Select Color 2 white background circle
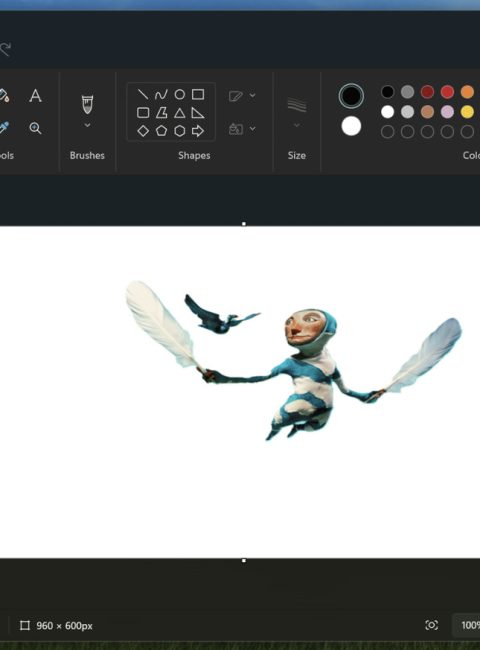Screen dimensions: 480x650 pyautogui.click(x=351, y=126)
